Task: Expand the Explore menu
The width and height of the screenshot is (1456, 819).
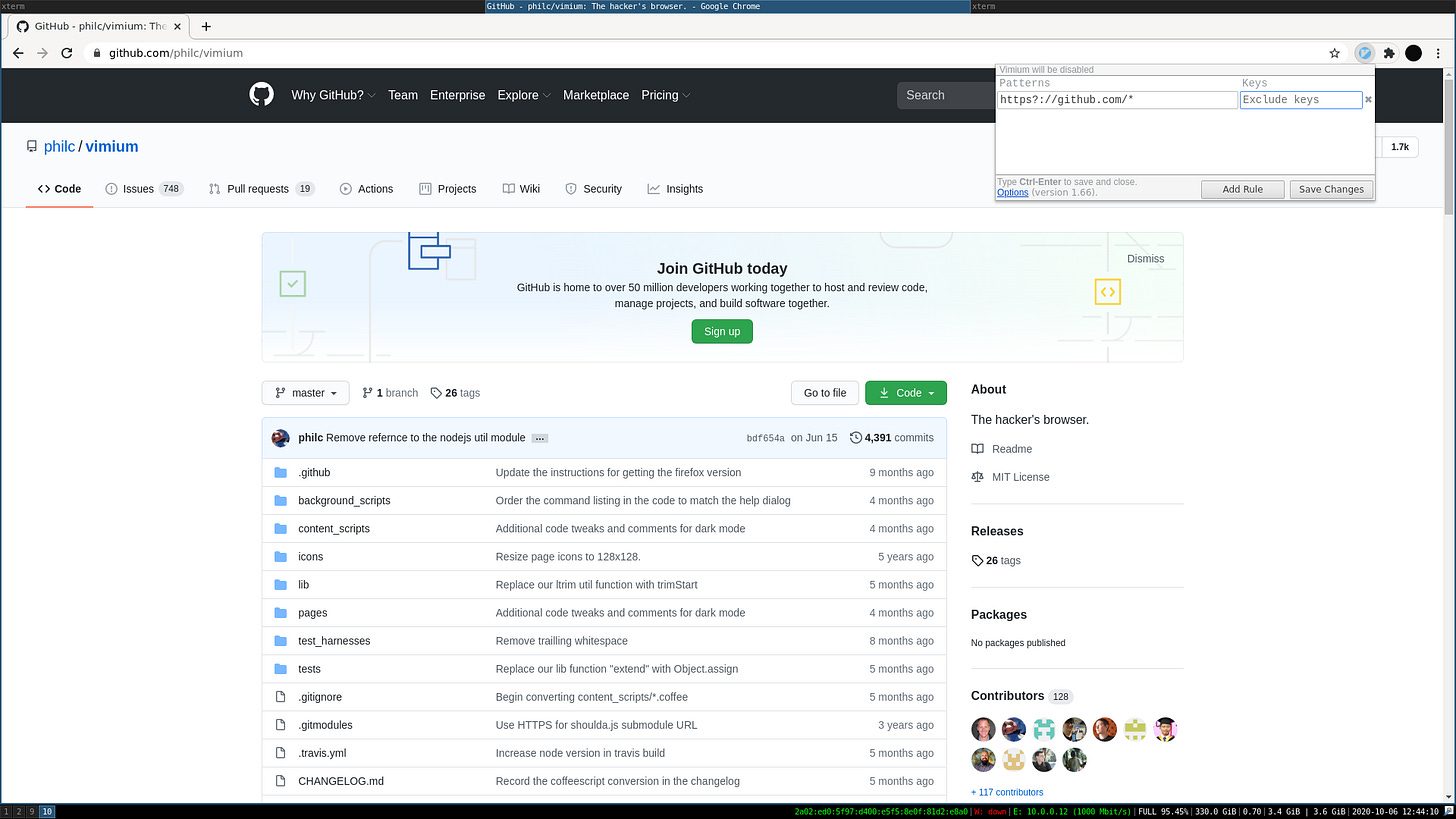Action: 524,95
